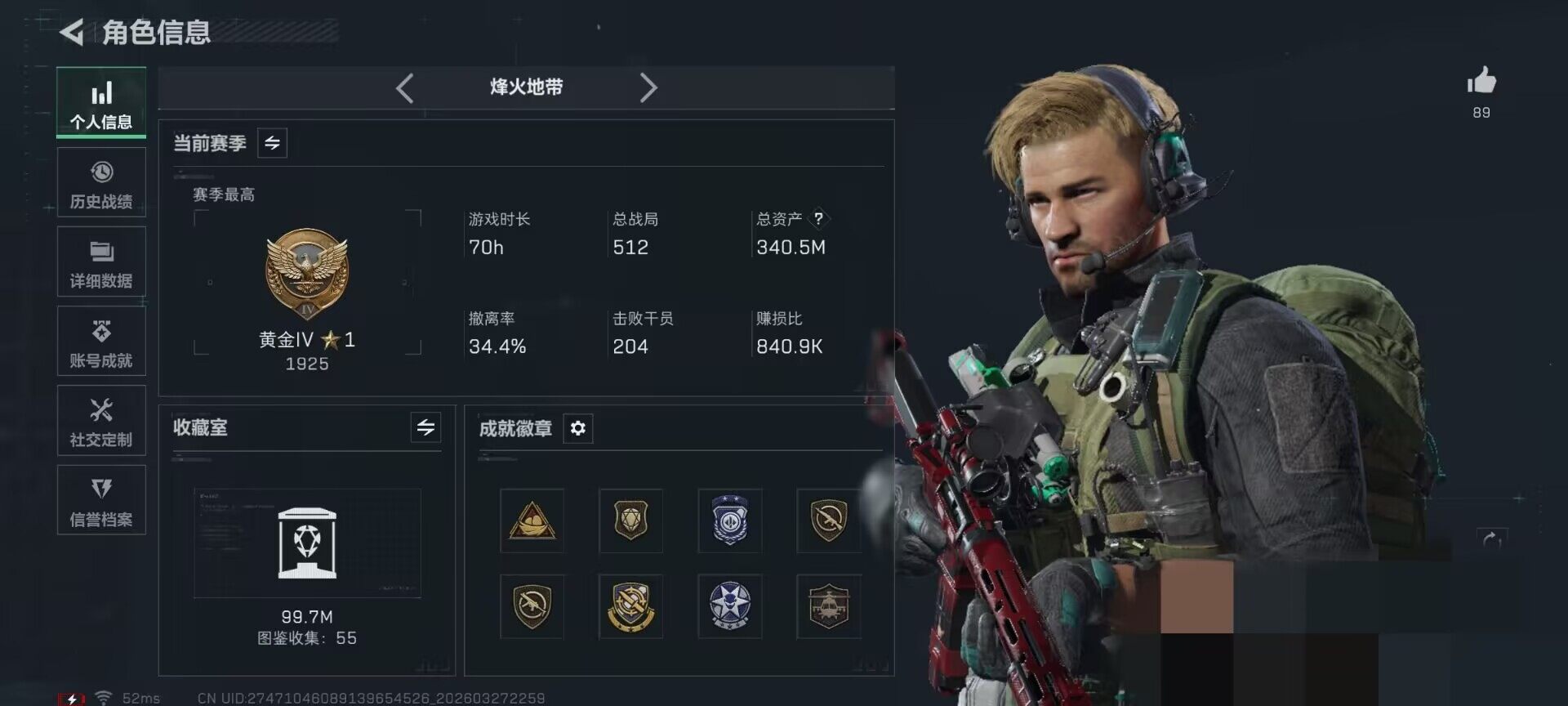The height and width of the screenshot is (706, 1568).
Task: Open the 历史战绩 sidebar tab
Action: pyautogui.click(x=101, y=182)
